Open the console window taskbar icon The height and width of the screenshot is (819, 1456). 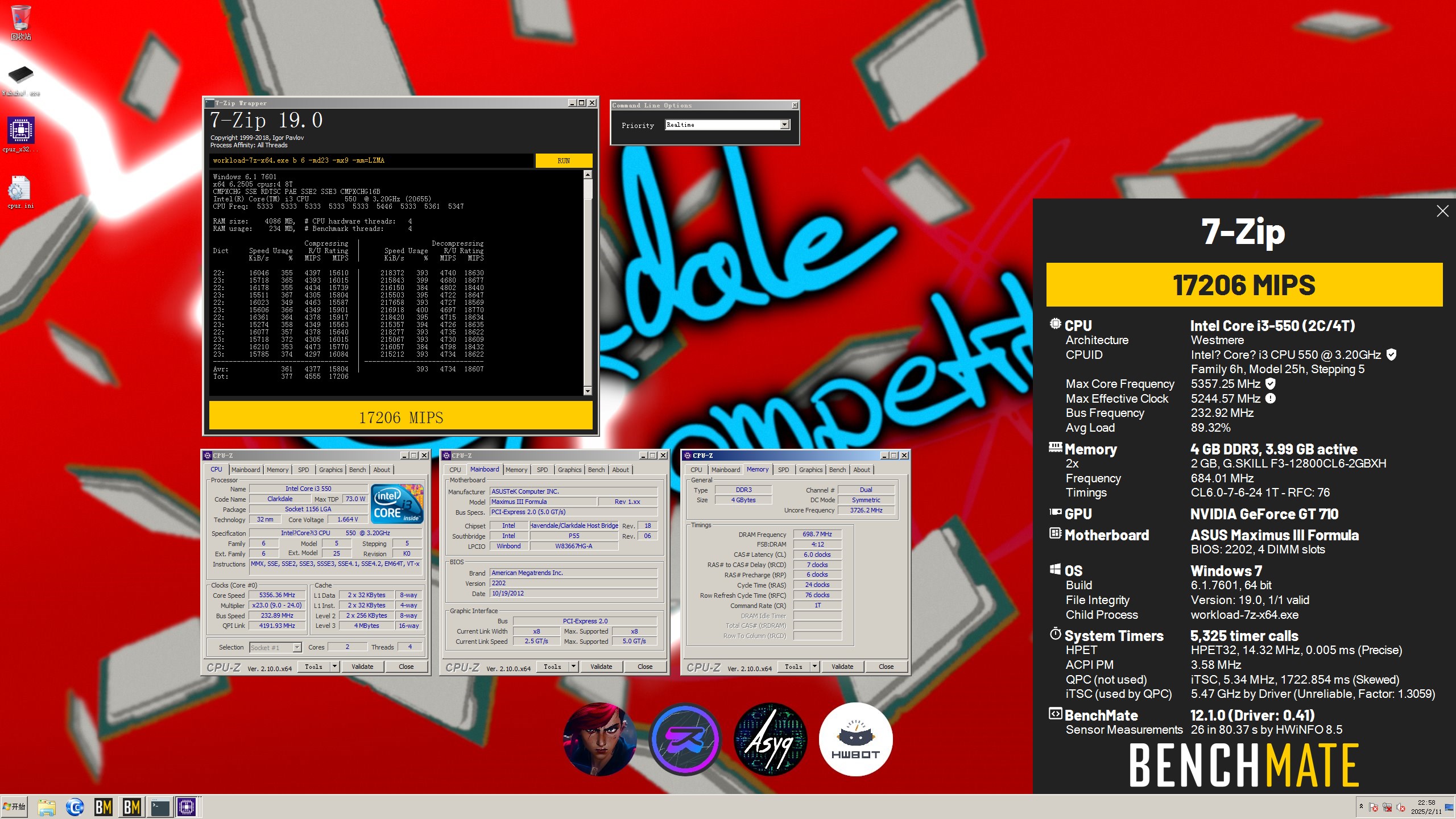(x=160, y=807)
